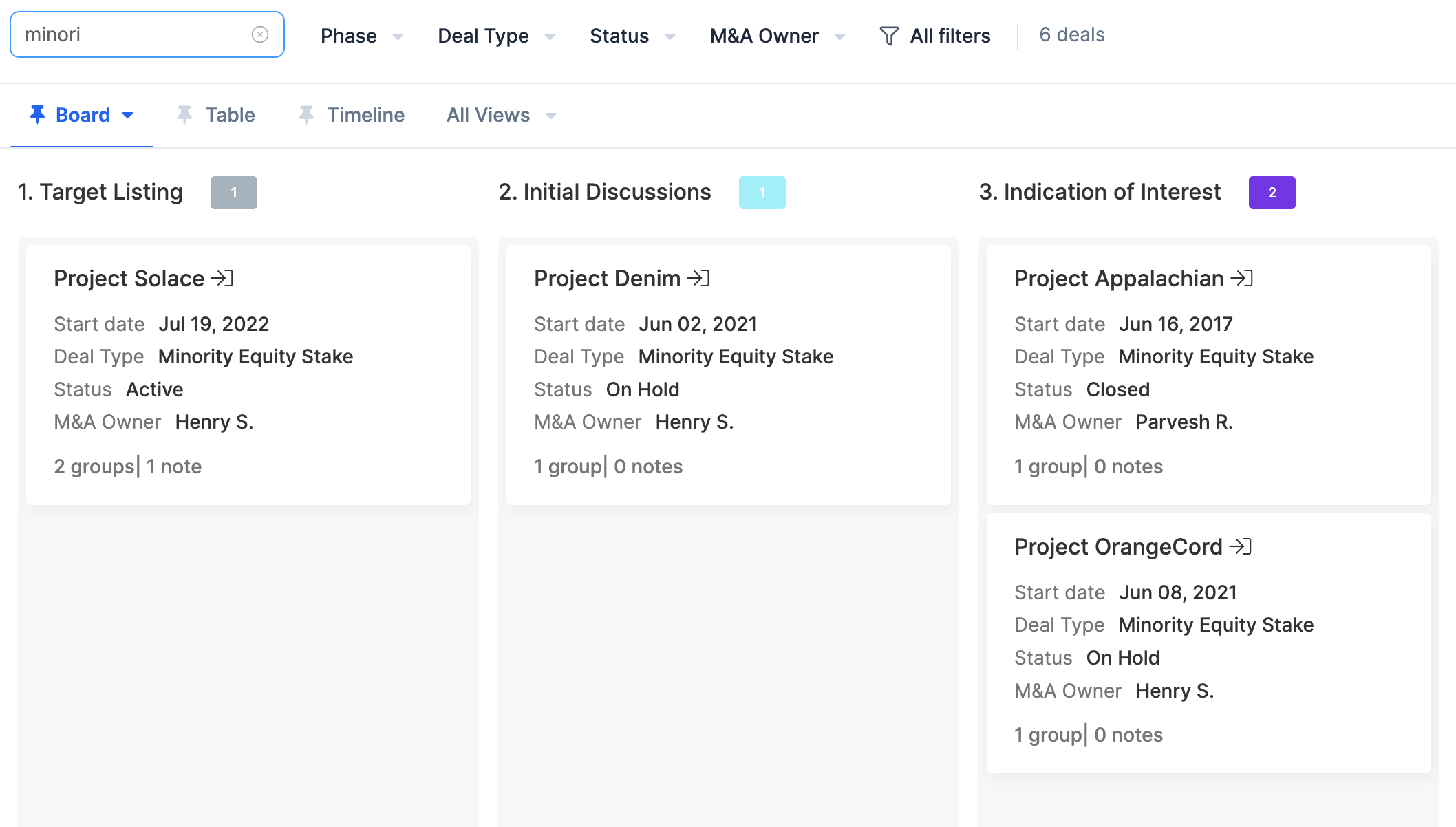Screen dimensions: 1456x827
Task: Clear the search field with the X icon
Action: (x=260, y=34)
